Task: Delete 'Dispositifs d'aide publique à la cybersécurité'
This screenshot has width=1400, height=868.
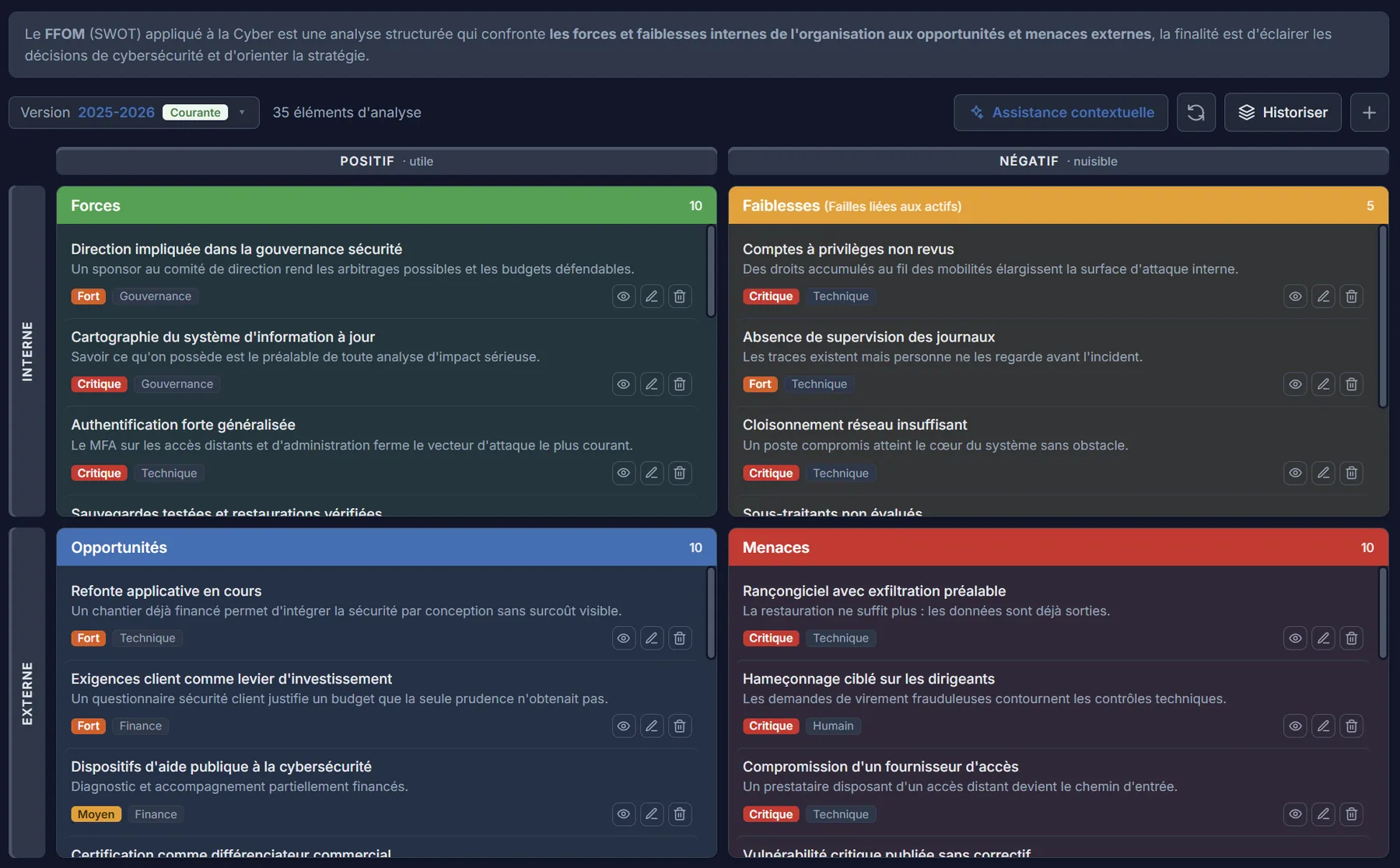Action: (680, 814)
